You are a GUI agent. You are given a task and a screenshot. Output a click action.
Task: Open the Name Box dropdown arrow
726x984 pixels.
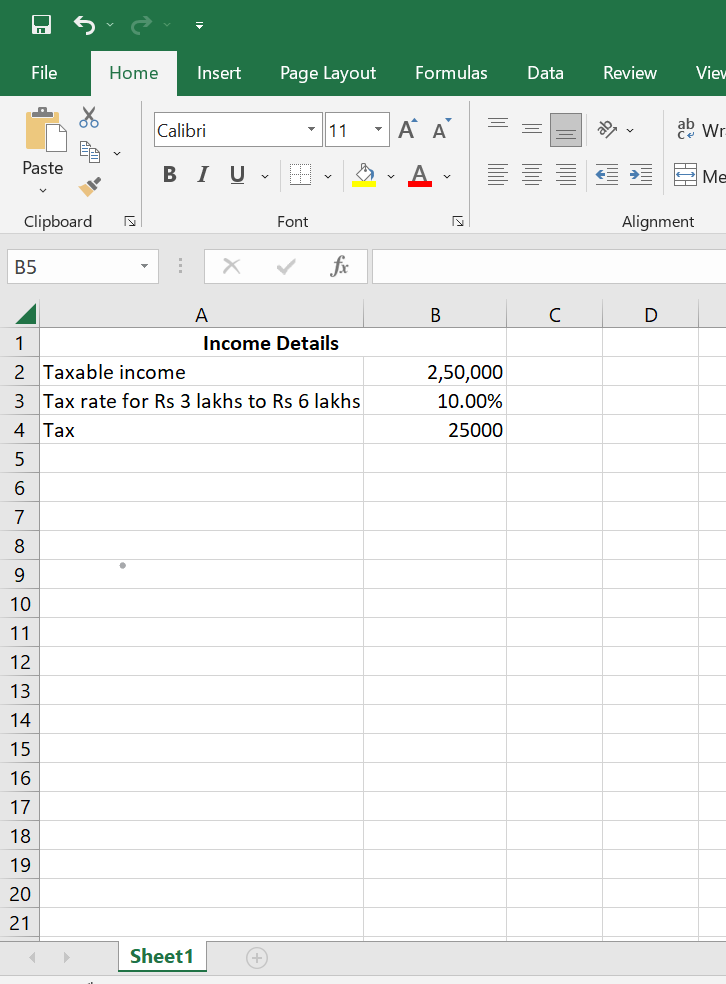144,267
